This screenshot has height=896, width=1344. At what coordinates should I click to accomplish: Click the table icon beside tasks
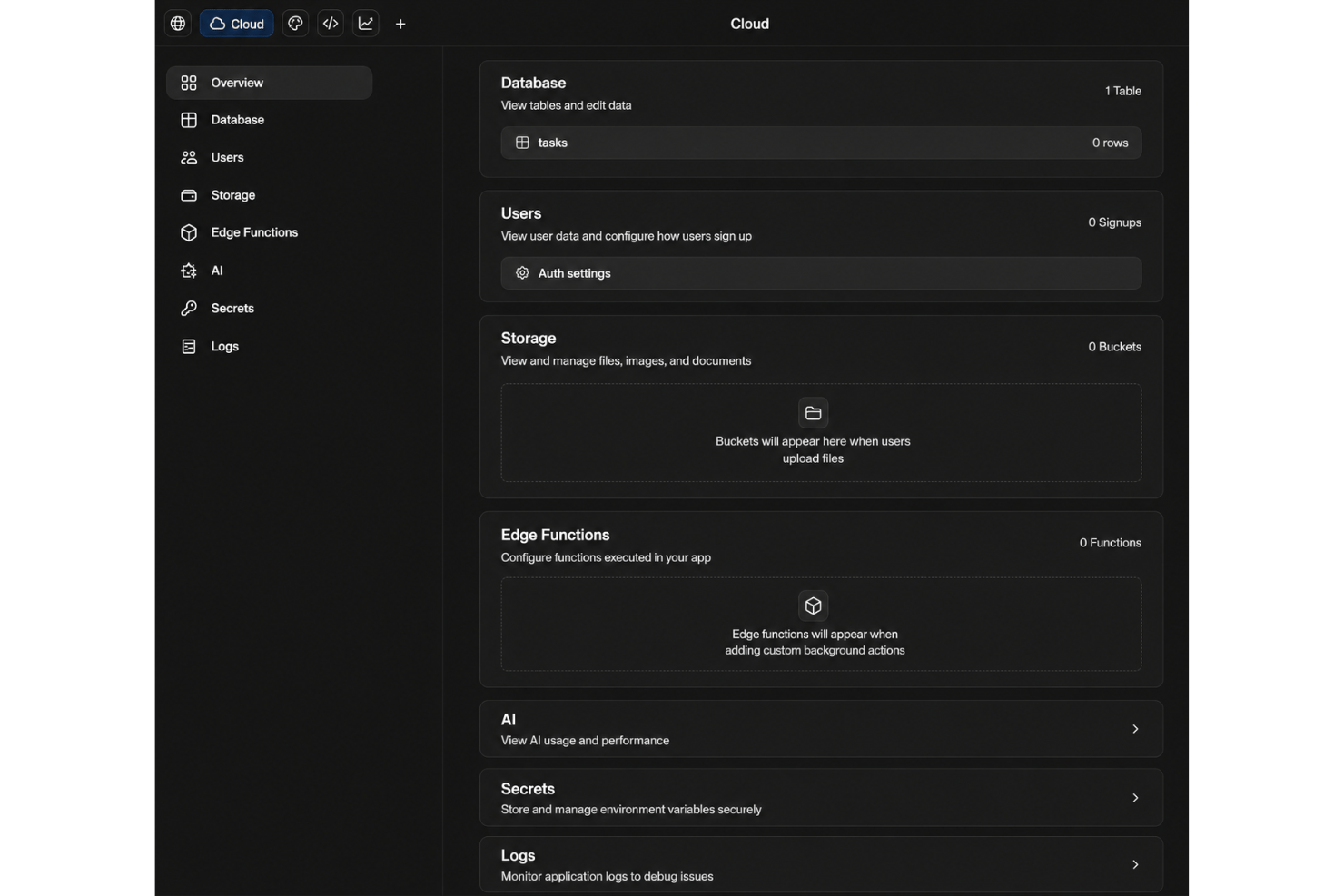pyautogui.click(x=522, y=143)
